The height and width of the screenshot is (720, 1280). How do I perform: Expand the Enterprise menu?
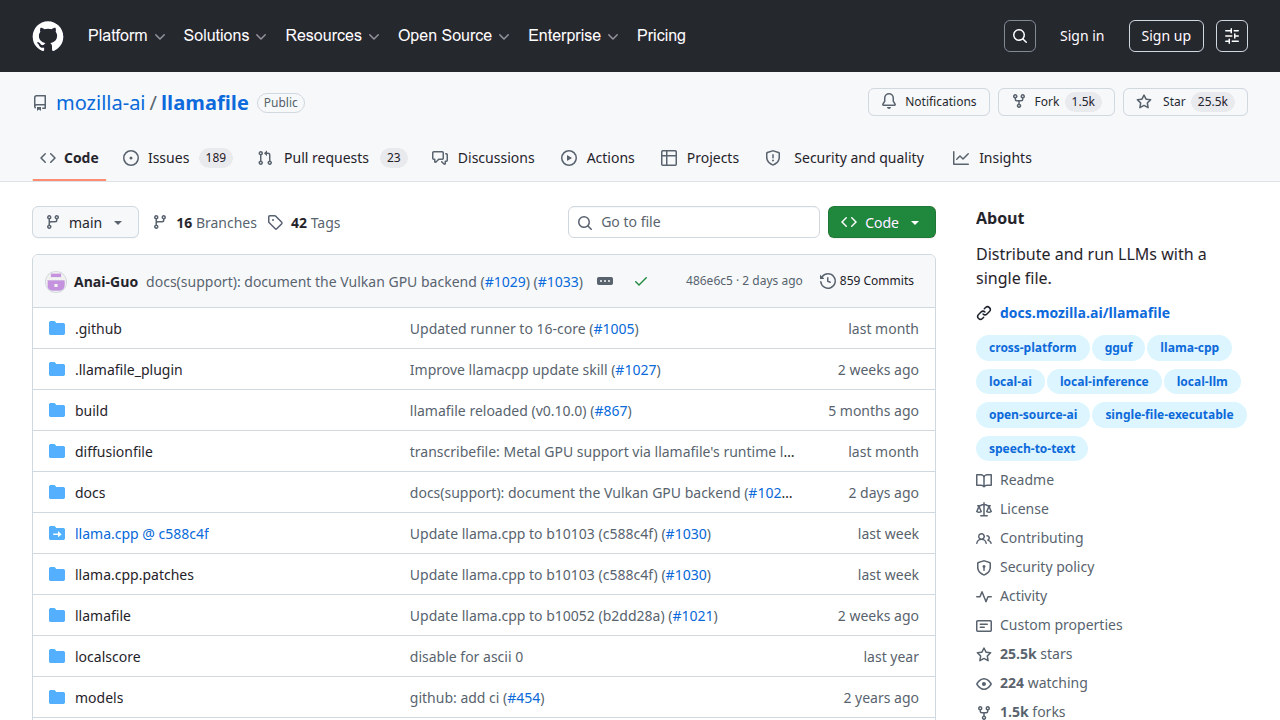(575, 36)
